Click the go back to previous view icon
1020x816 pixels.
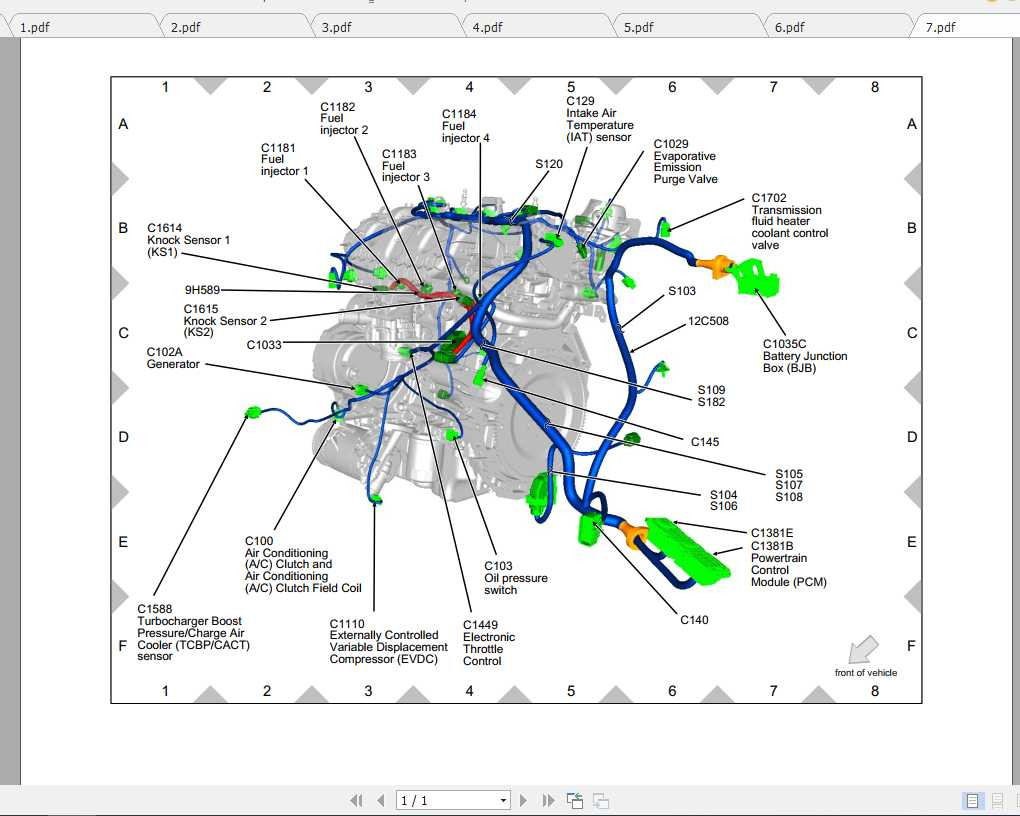pyautogui.click(x=574, y=800)
